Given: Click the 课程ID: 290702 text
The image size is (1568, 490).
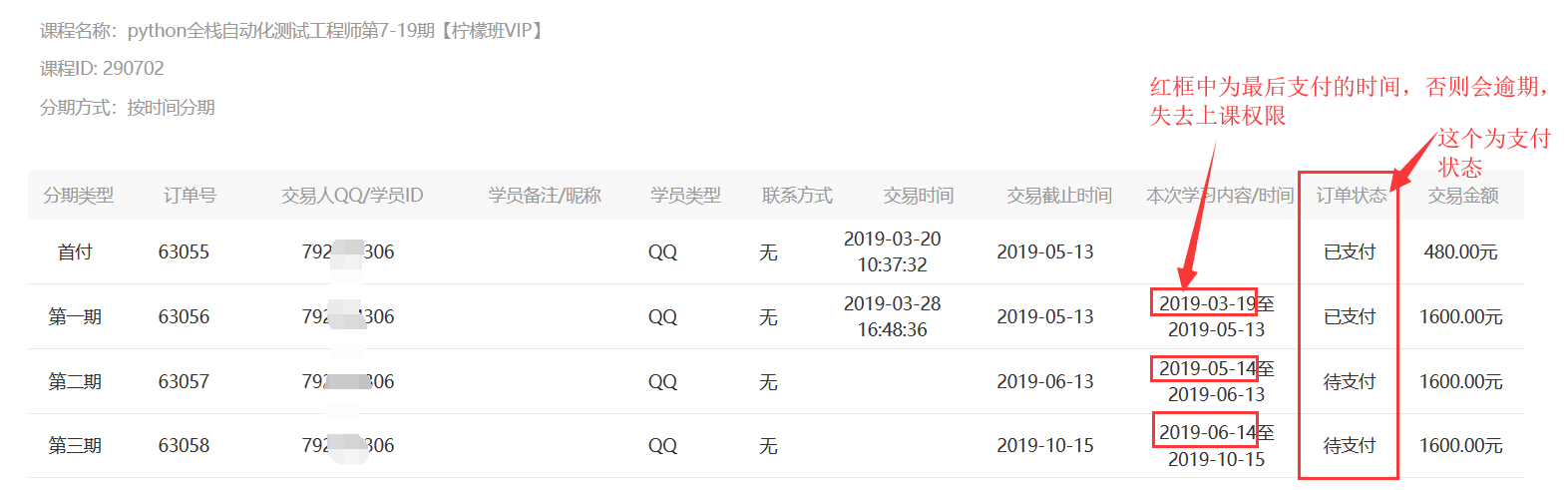Looking at the screenshot, I should coord(102,68).
